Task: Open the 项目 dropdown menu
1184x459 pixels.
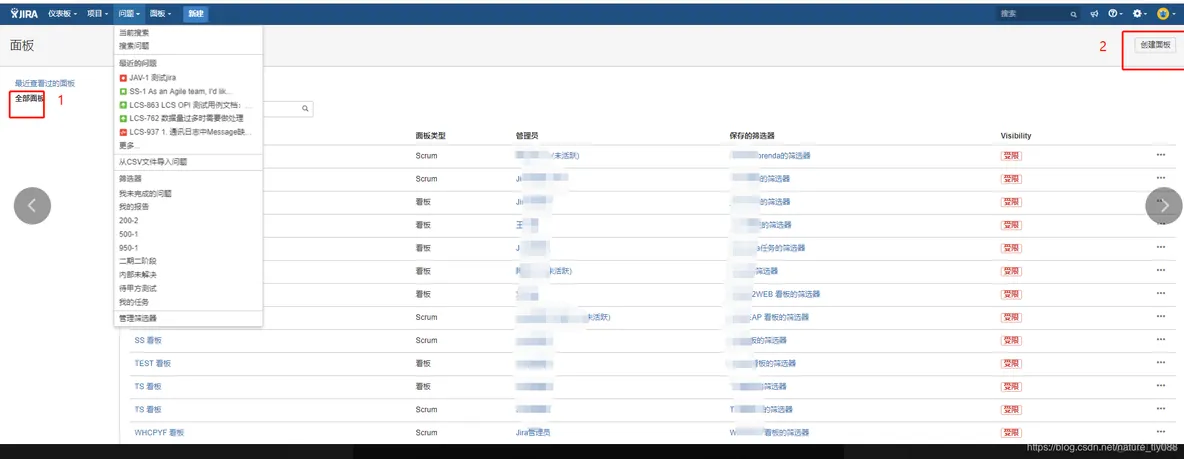Action: [97, 14]
